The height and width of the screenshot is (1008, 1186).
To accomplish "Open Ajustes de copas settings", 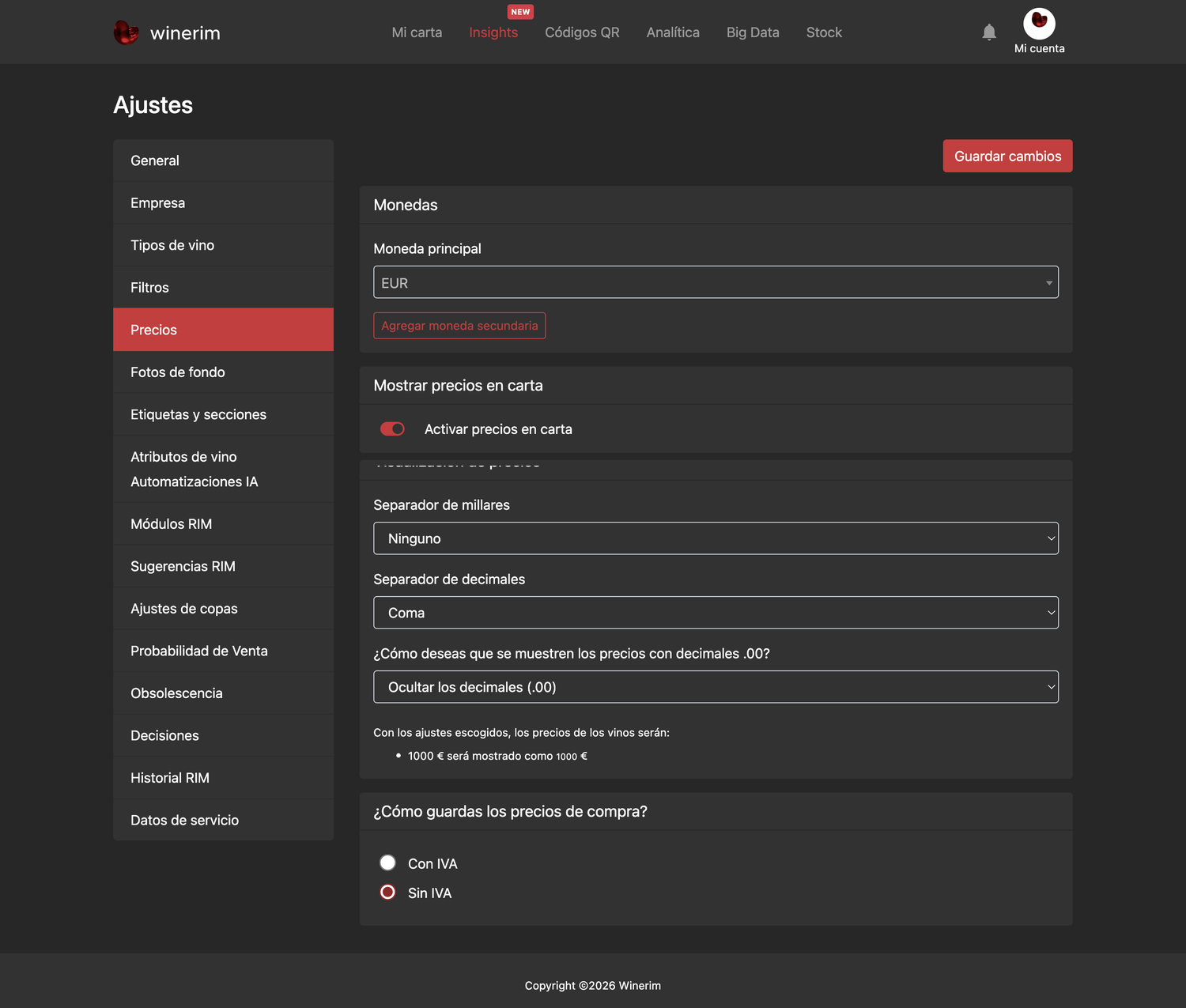I will (x=223, y=609).
